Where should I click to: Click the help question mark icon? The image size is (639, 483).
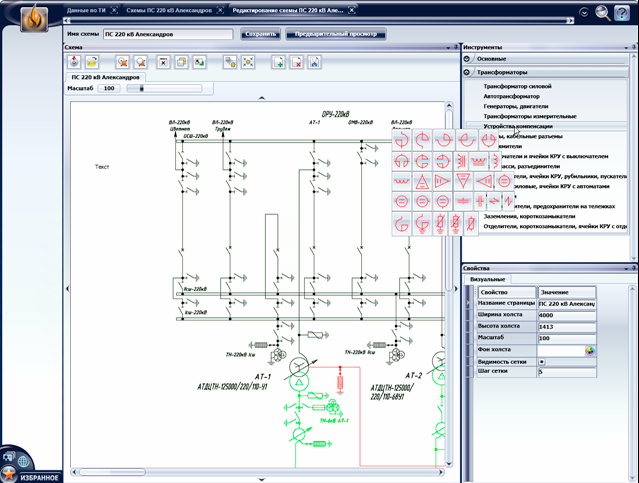(623, 12)
